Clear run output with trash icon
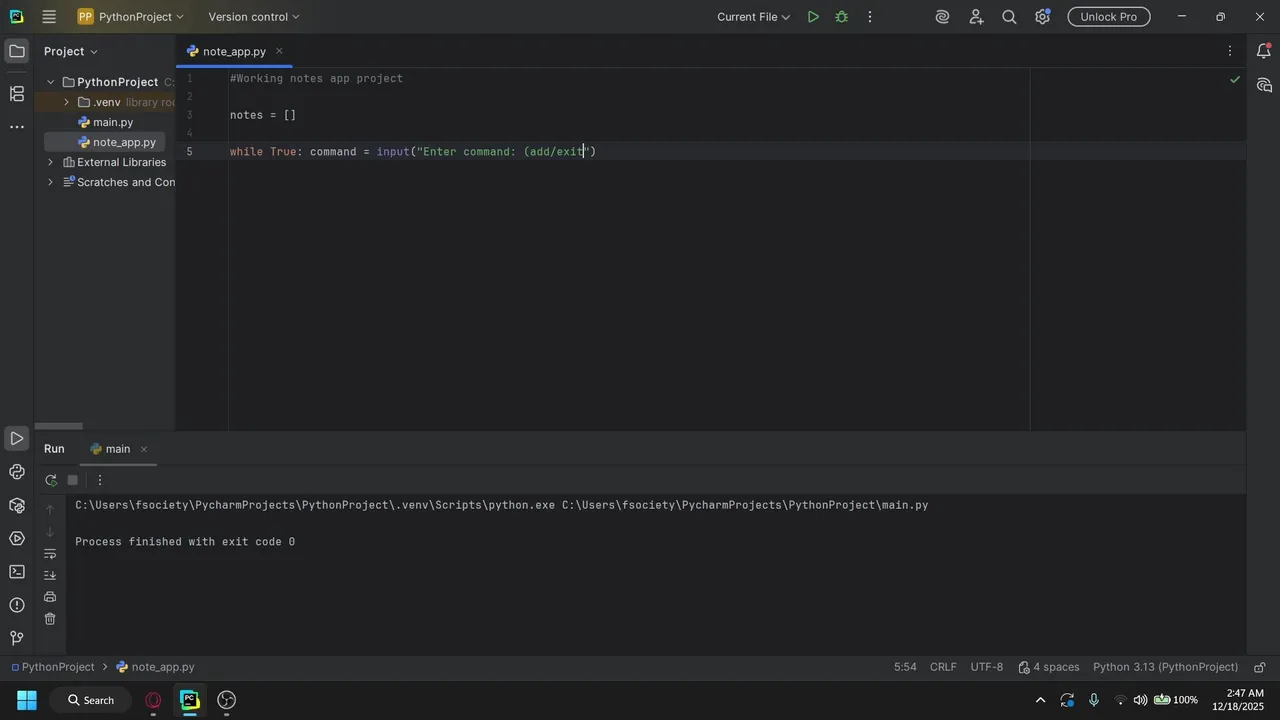1280x720 pixels. [50, 619]
